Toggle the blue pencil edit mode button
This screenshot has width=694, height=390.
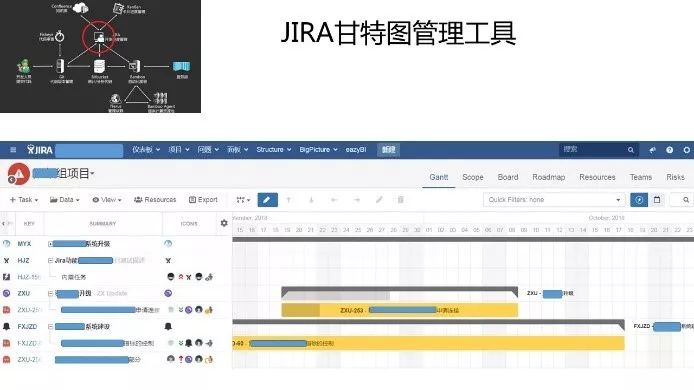coord(267,200)
